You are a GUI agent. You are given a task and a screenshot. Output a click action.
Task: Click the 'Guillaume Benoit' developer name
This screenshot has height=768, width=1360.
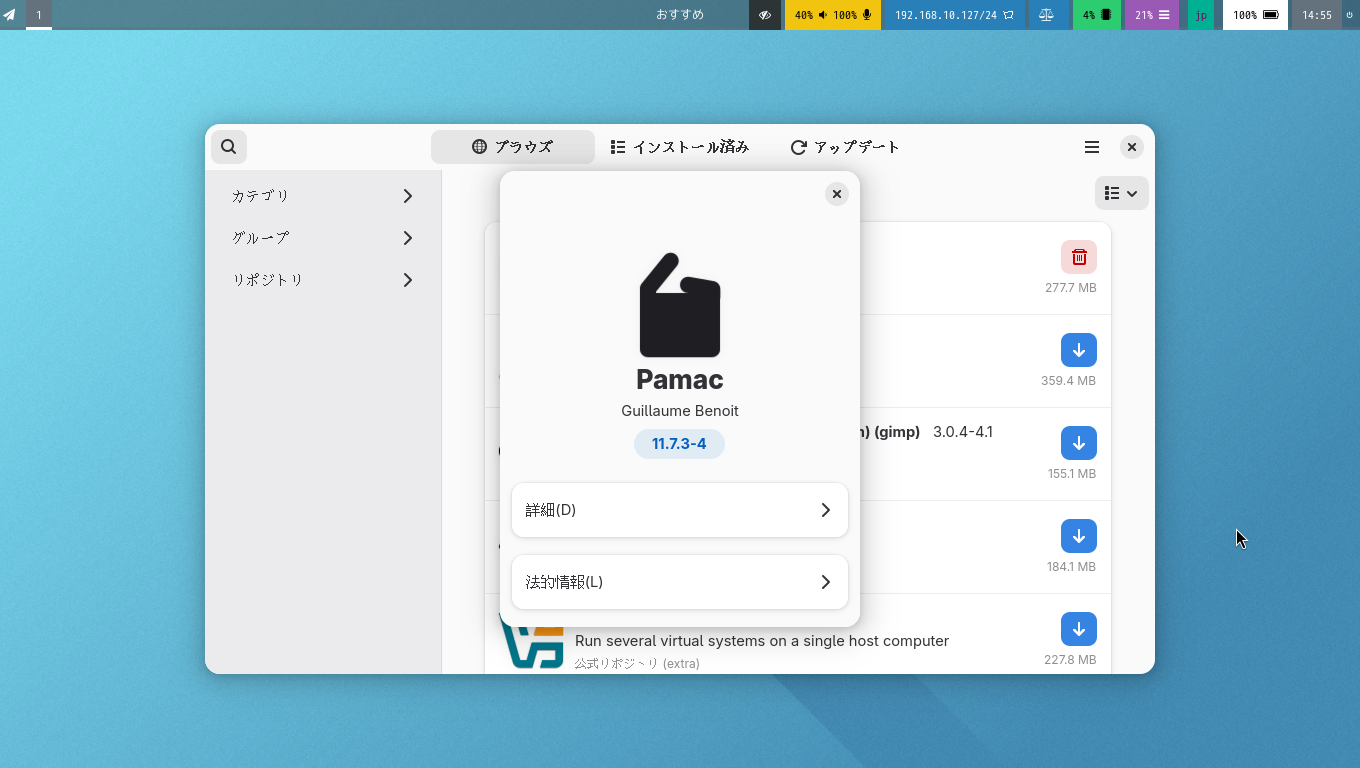point(680,411)
